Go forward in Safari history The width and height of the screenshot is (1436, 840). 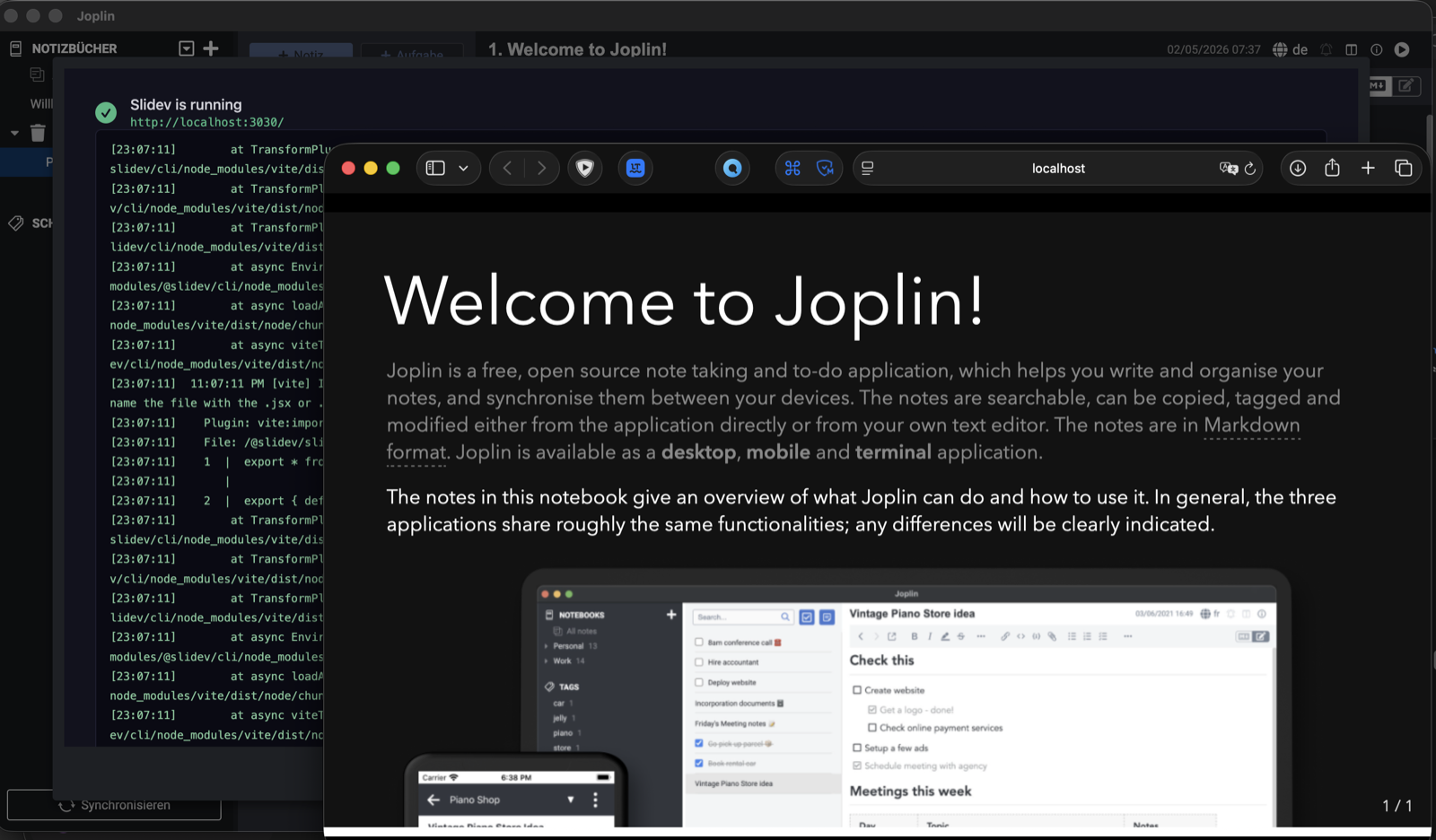[541, 168]
